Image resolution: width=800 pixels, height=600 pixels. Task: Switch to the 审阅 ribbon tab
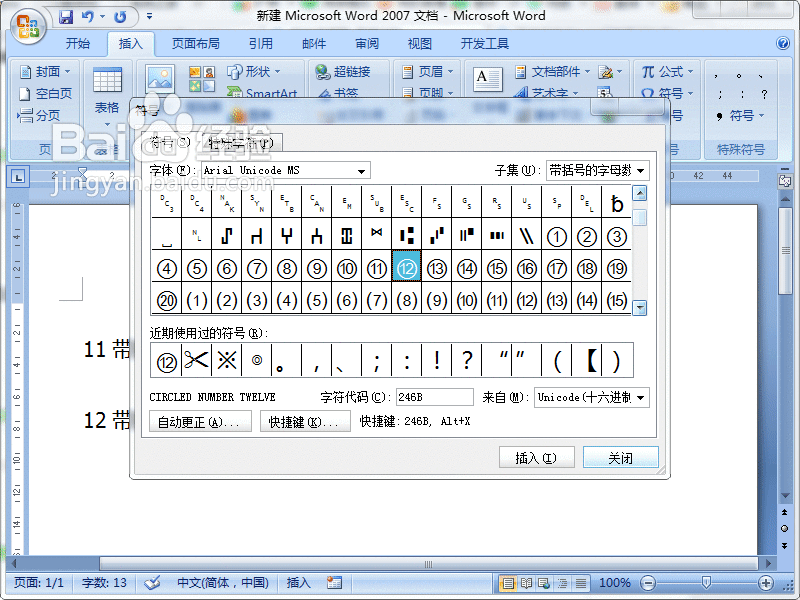(366, 43)
